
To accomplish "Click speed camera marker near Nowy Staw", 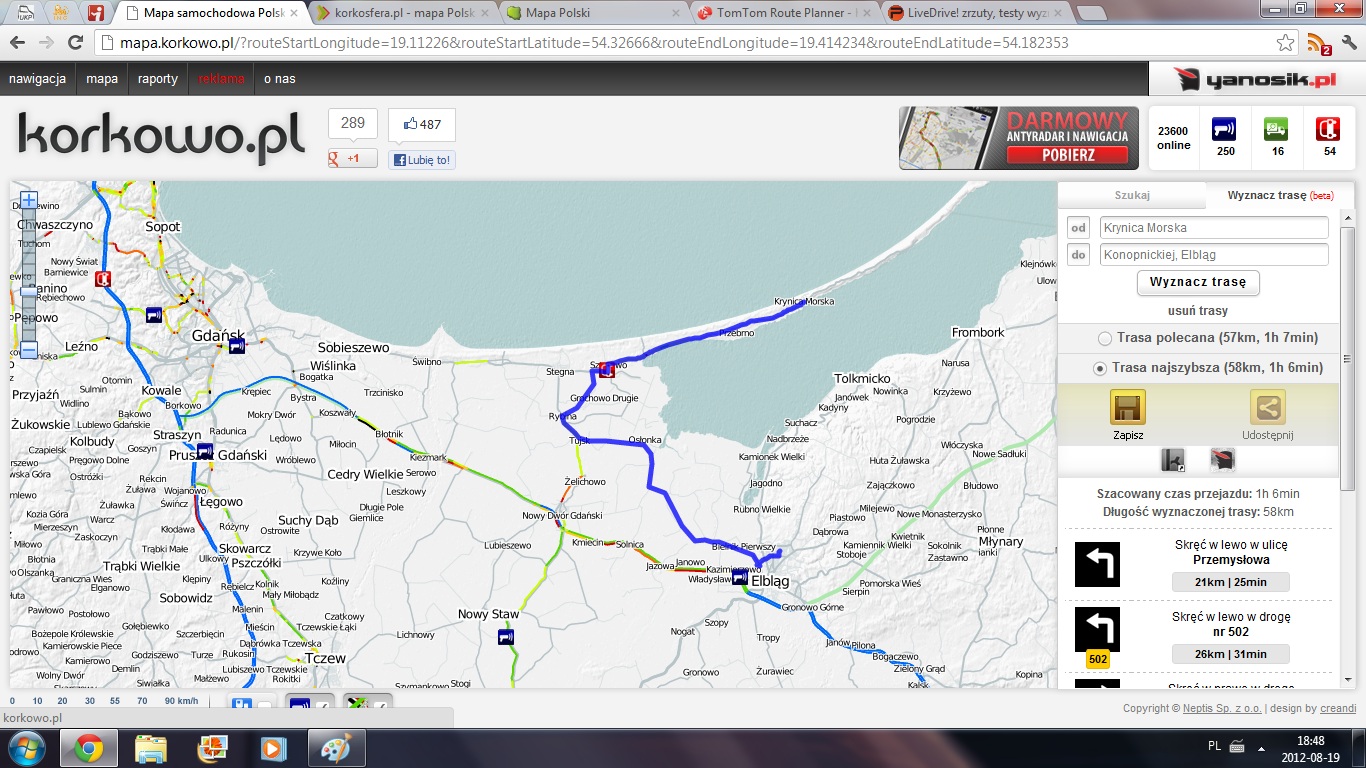I will (506, 636).
